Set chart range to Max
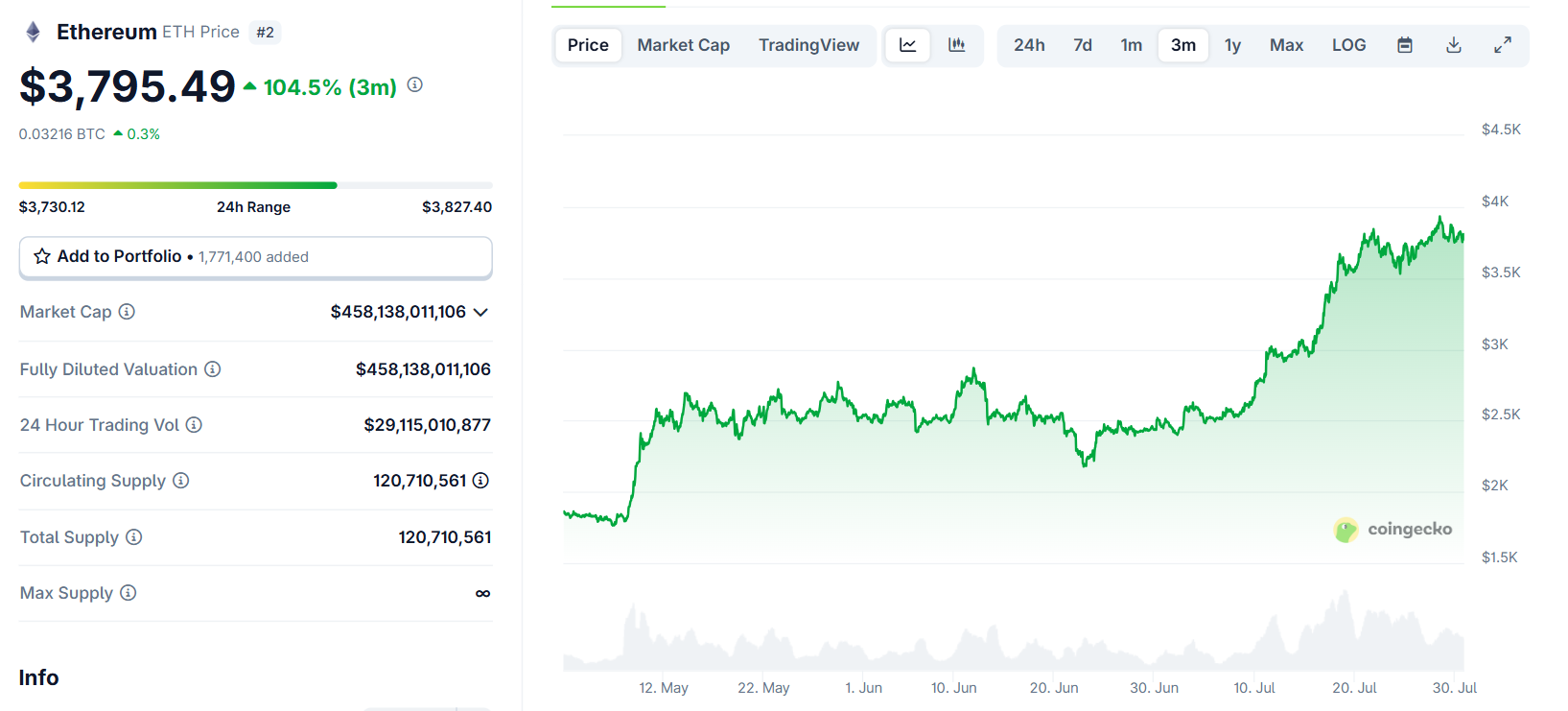Image resolution: width=1568 pixels, height=711 pixels. click(1287, 45)
